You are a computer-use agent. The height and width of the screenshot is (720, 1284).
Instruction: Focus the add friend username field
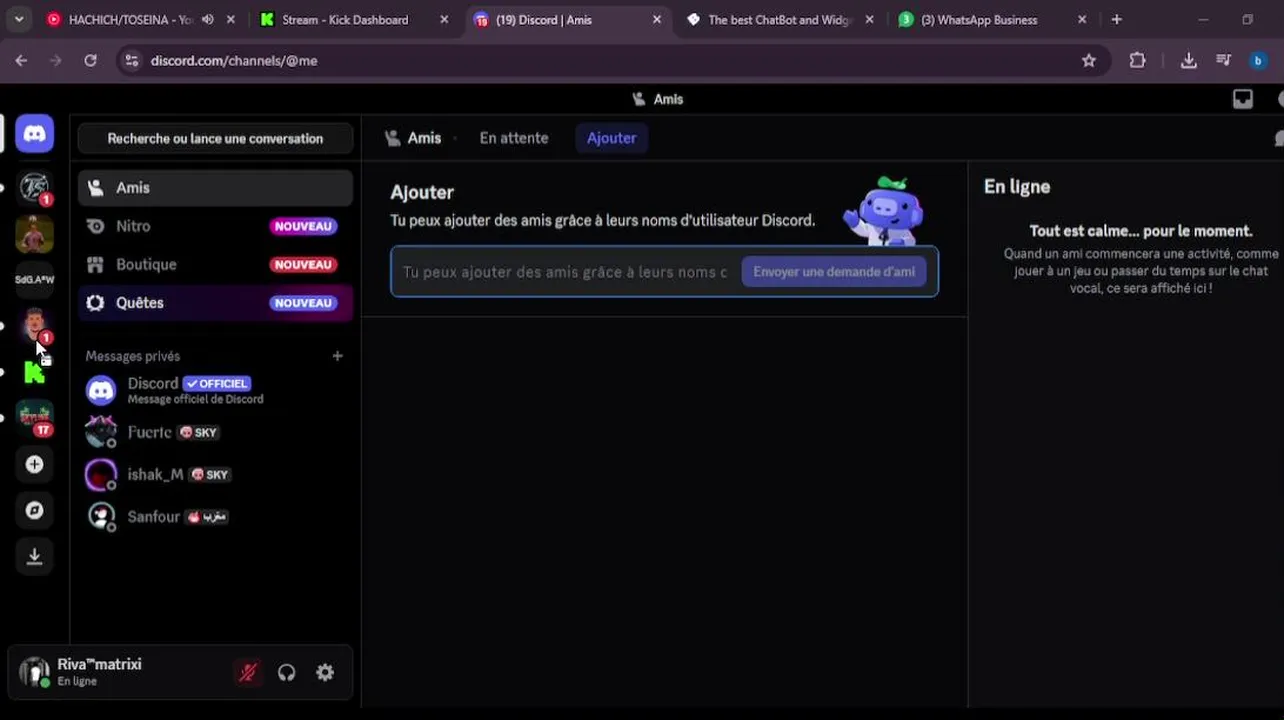point(566,272)
